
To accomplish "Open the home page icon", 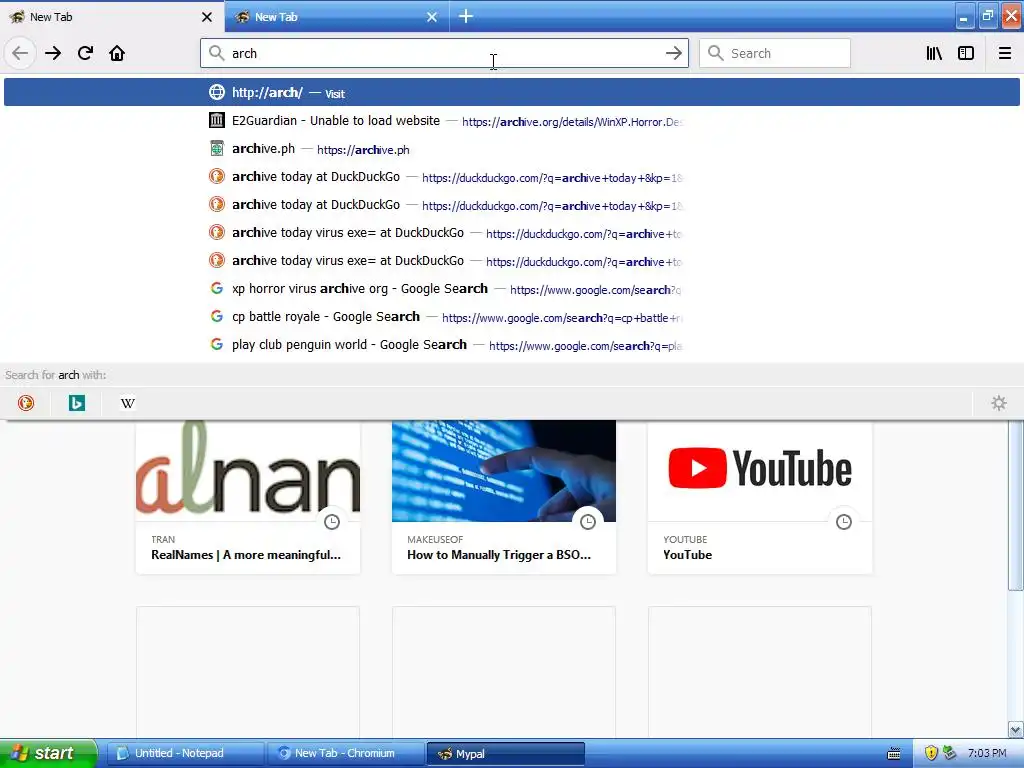I will (117, 53).
